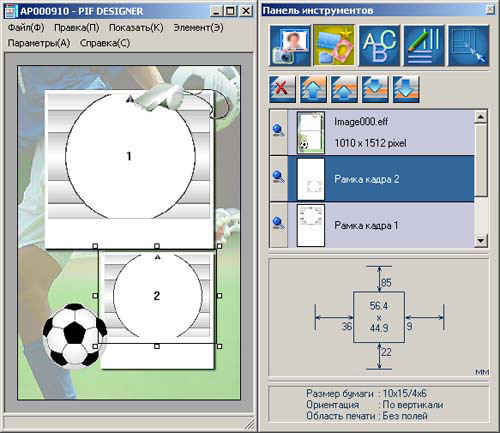The width and height of the screenshot is (500, 433).
Task: Click the PIF Designer app icon in title bar
Action: point(11,11)
